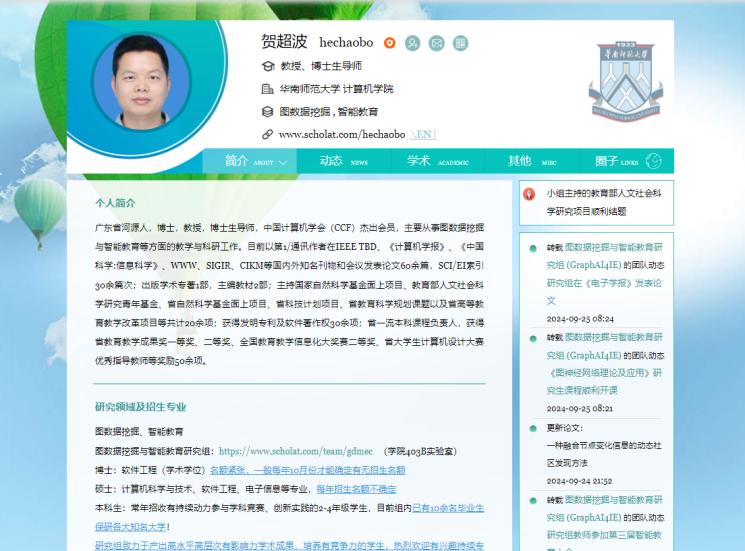Open notice 小组主持的教育部人文社会科学研究项目顺利结题
Screen dimensions: 745x551
pyautogui.click(x=603, y=202)
